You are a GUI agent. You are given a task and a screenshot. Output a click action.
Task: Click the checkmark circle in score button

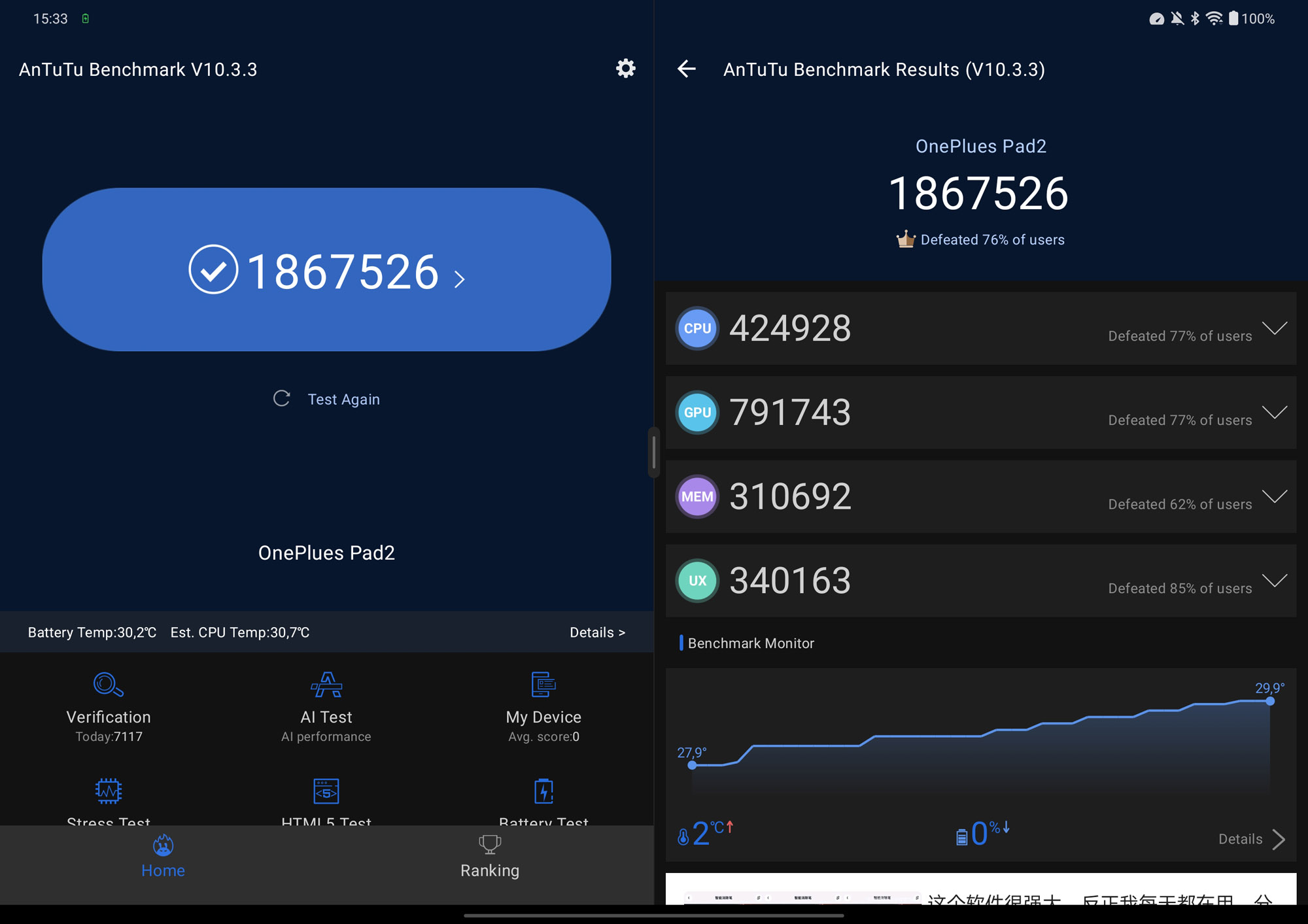pos(213,269)
